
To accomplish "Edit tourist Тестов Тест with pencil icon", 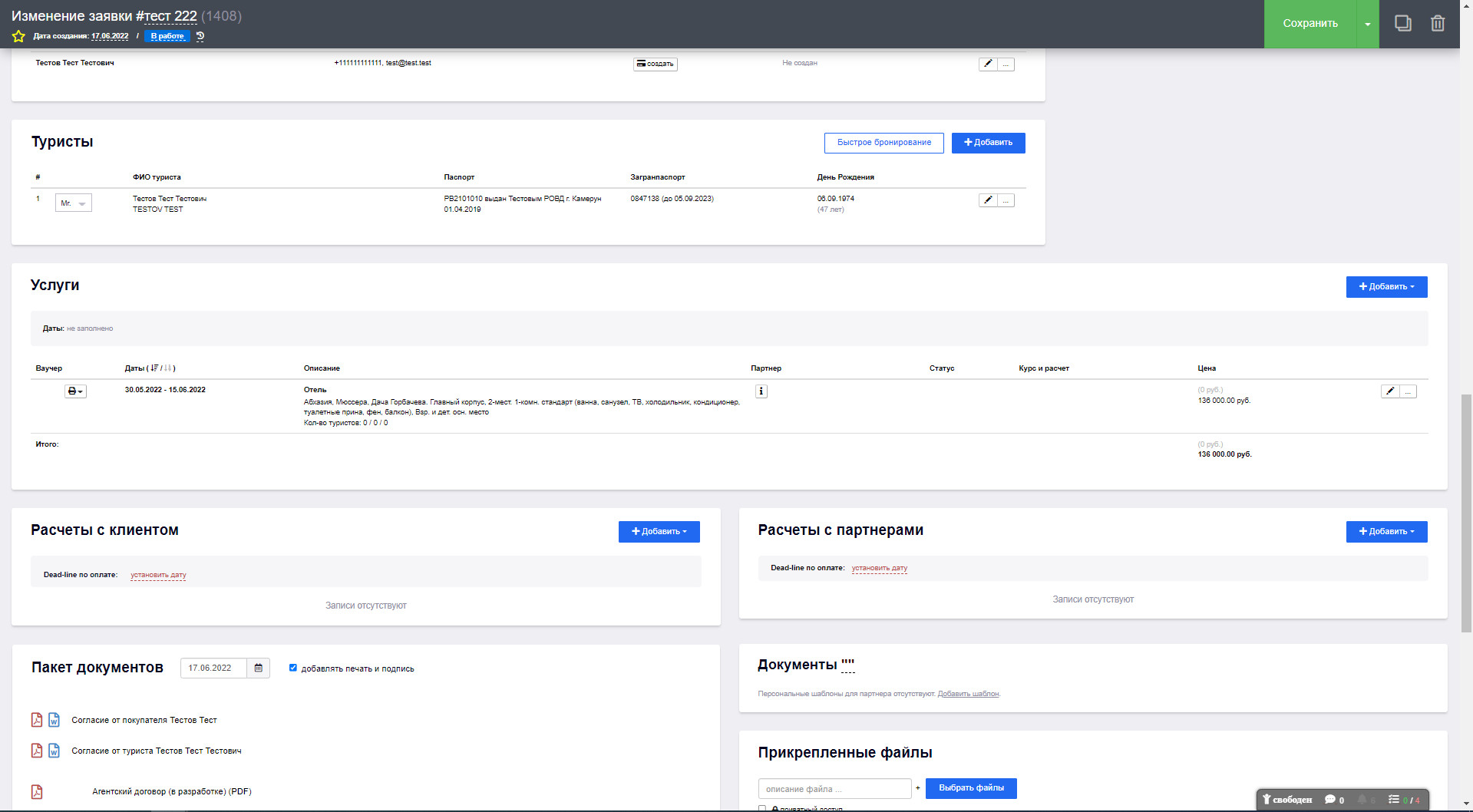I will coord(988,200).
